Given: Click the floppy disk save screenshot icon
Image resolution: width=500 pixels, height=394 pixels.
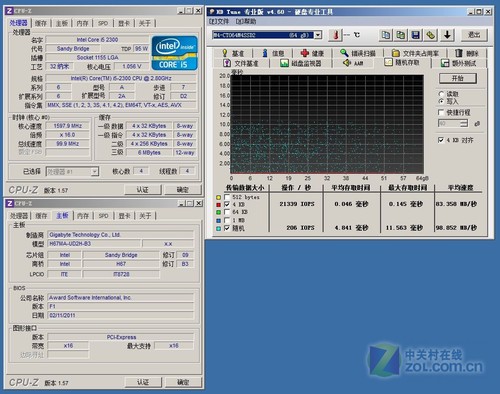Looking at the screenshot, I should 416,35.
